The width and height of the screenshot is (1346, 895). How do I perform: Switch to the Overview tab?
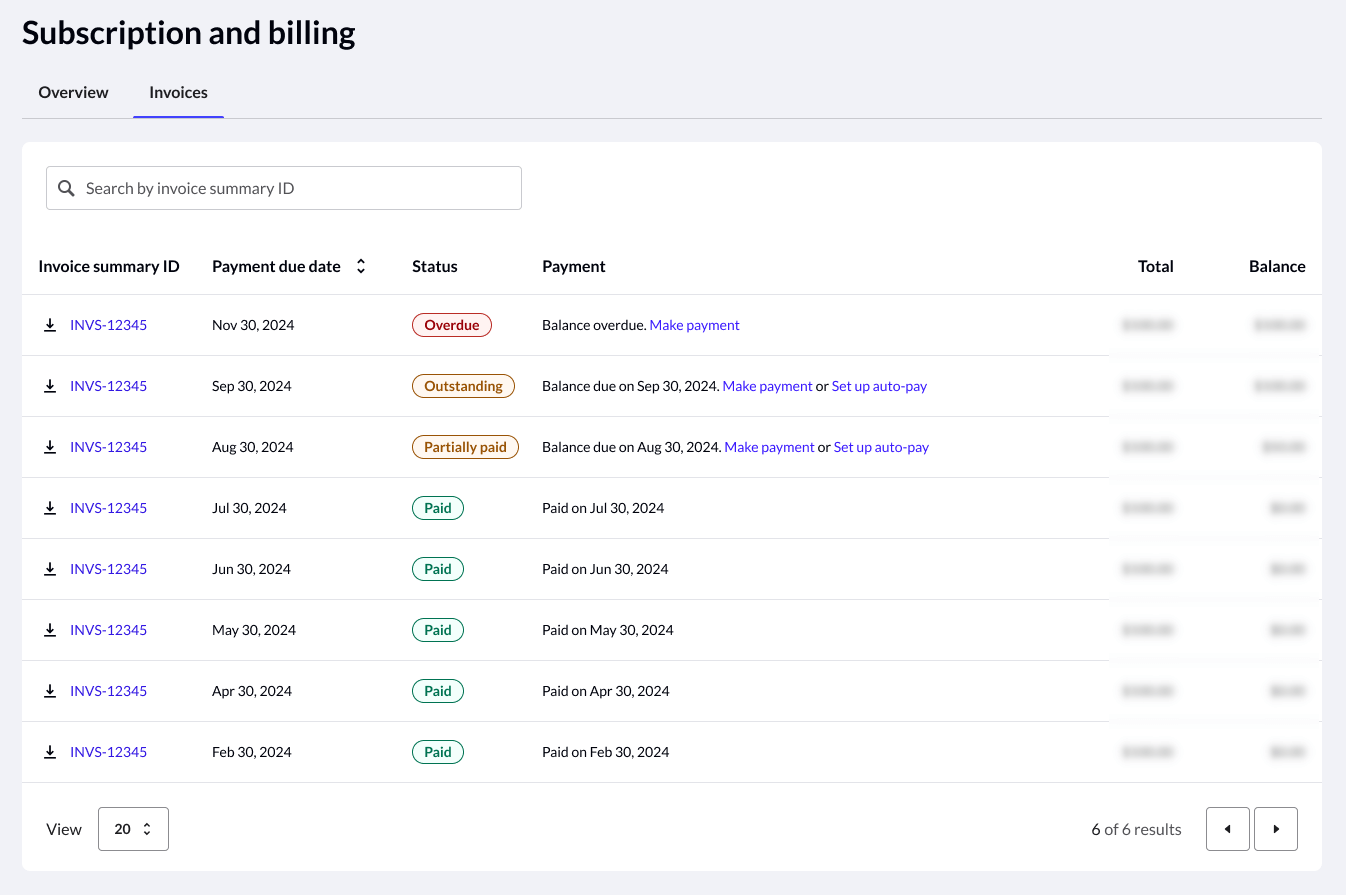point(73,93)
